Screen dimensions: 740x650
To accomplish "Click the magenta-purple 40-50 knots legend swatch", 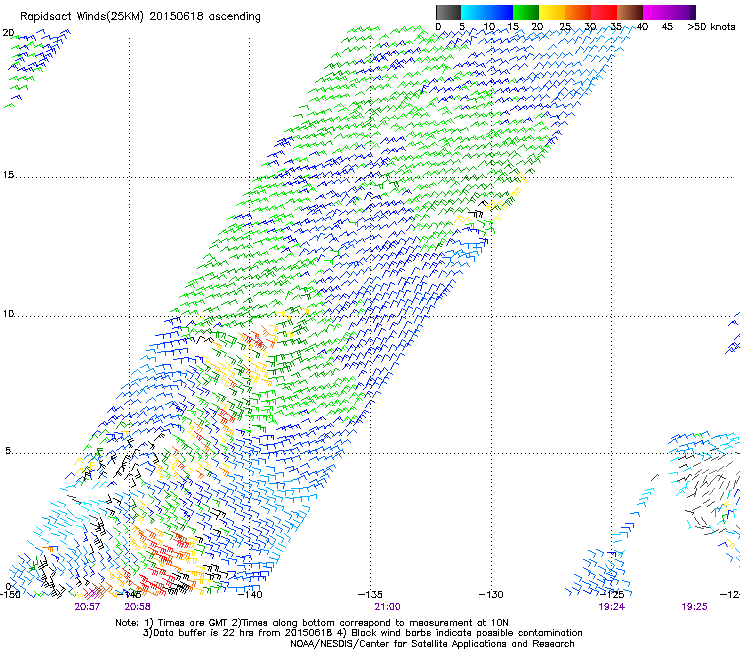I will [x=669, y=12].
